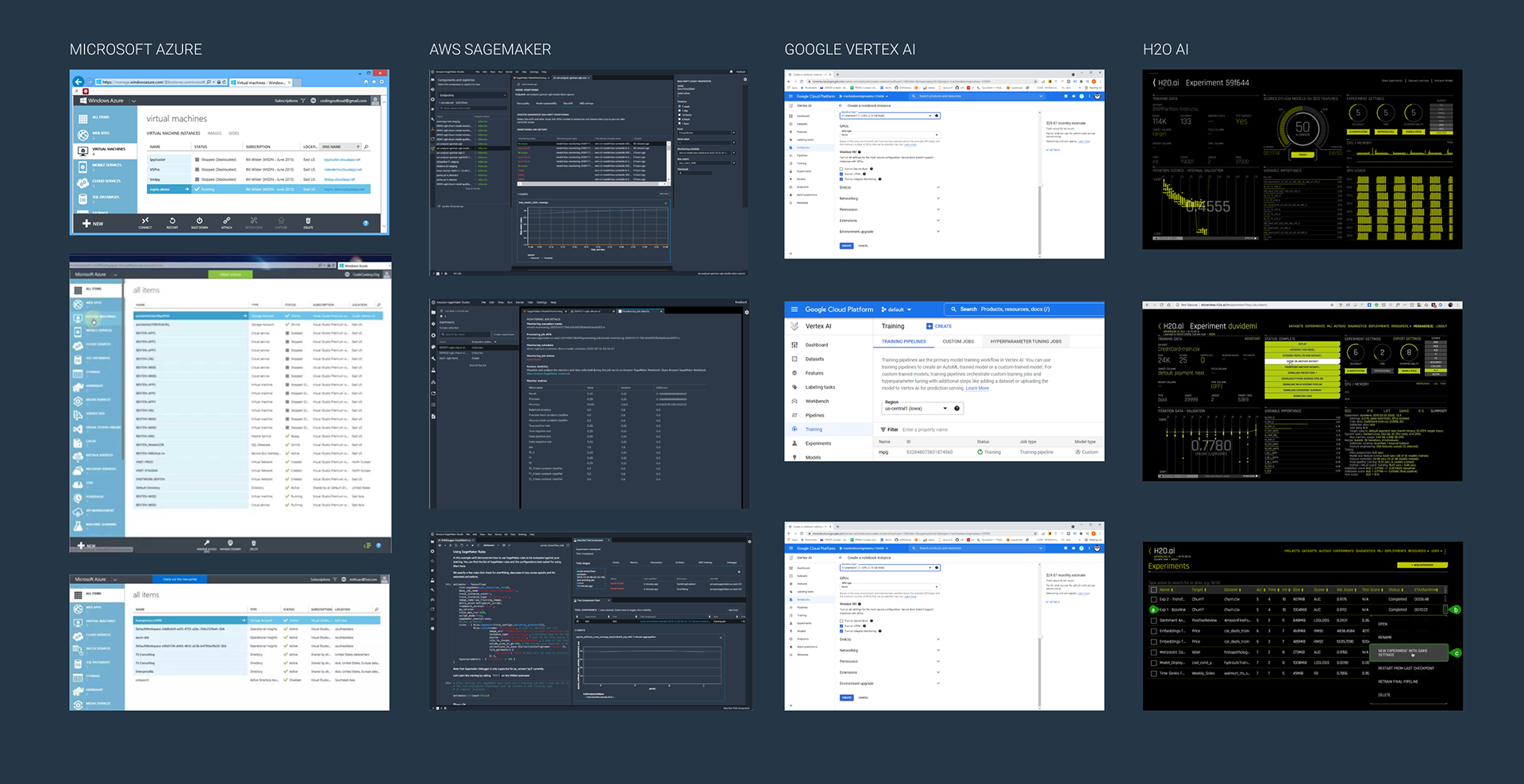Image resolution: width=1524 pixels, height=784 pixels.
Task: Open the kebab menu for Exp 2 row
Action: (1445, 599)
